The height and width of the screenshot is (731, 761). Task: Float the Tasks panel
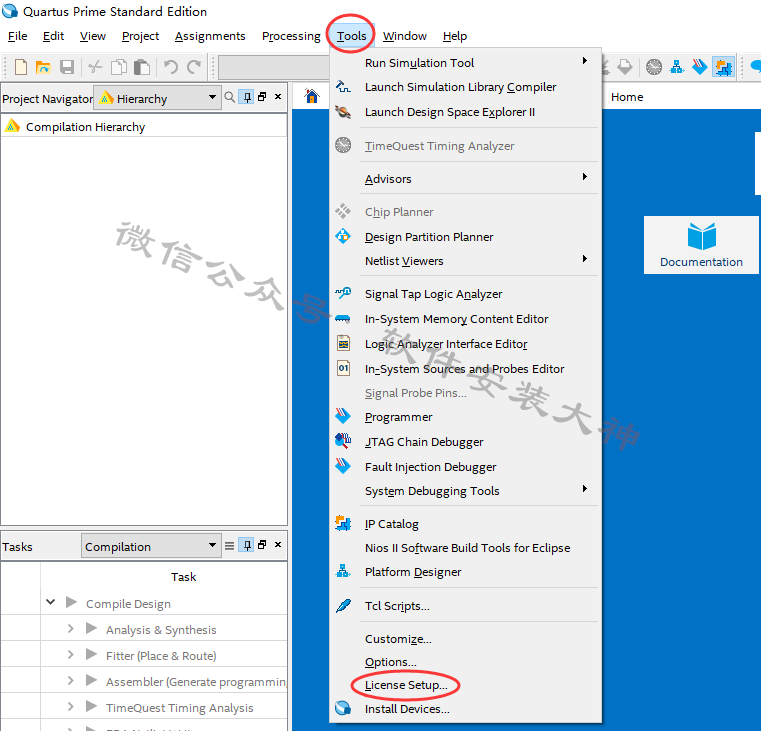(262, 545)
